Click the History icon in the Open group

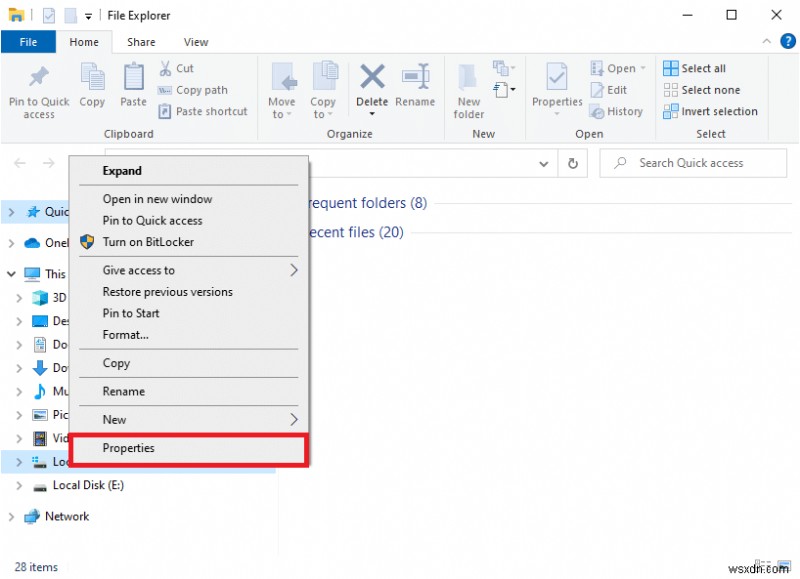[x=617, y=111]
